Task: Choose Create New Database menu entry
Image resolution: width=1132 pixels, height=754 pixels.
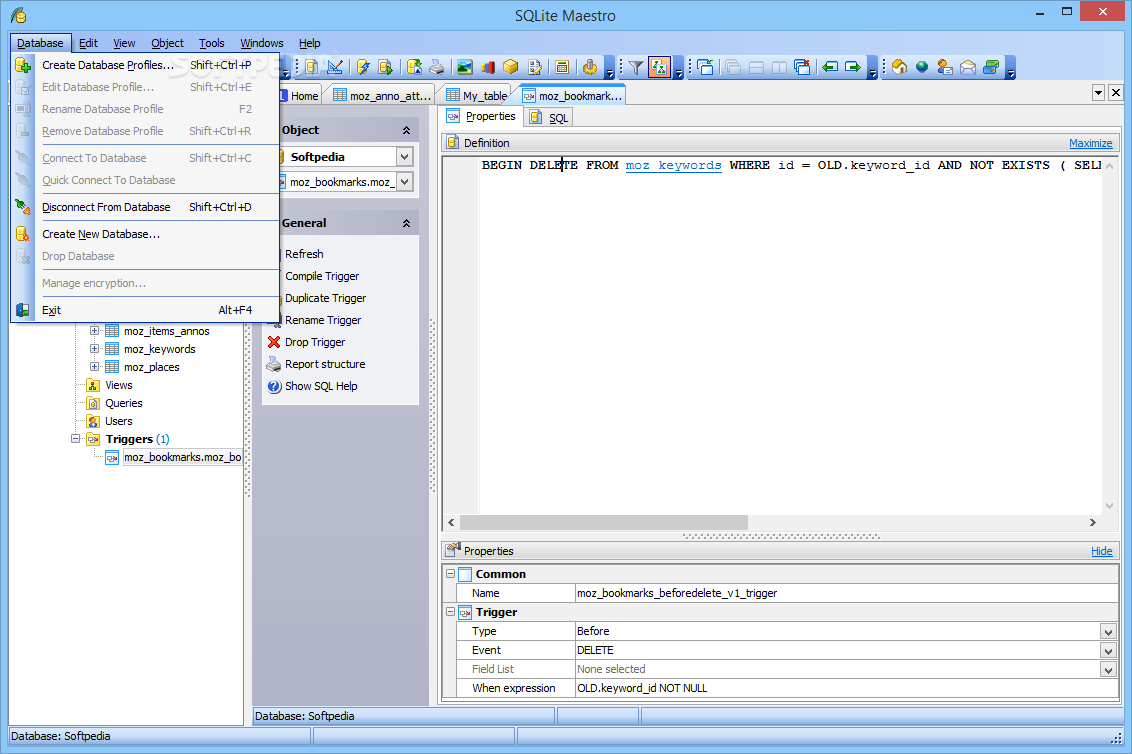Action: 145,234
